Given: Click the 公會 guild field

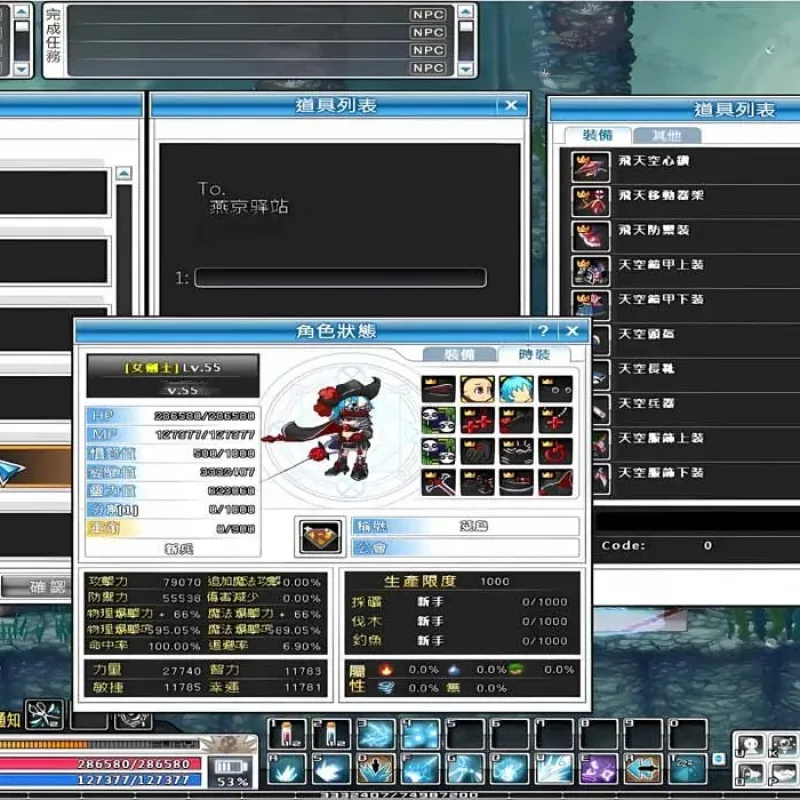Looking at the screenshot, I should pyautogui.click(x=465, y=548).
